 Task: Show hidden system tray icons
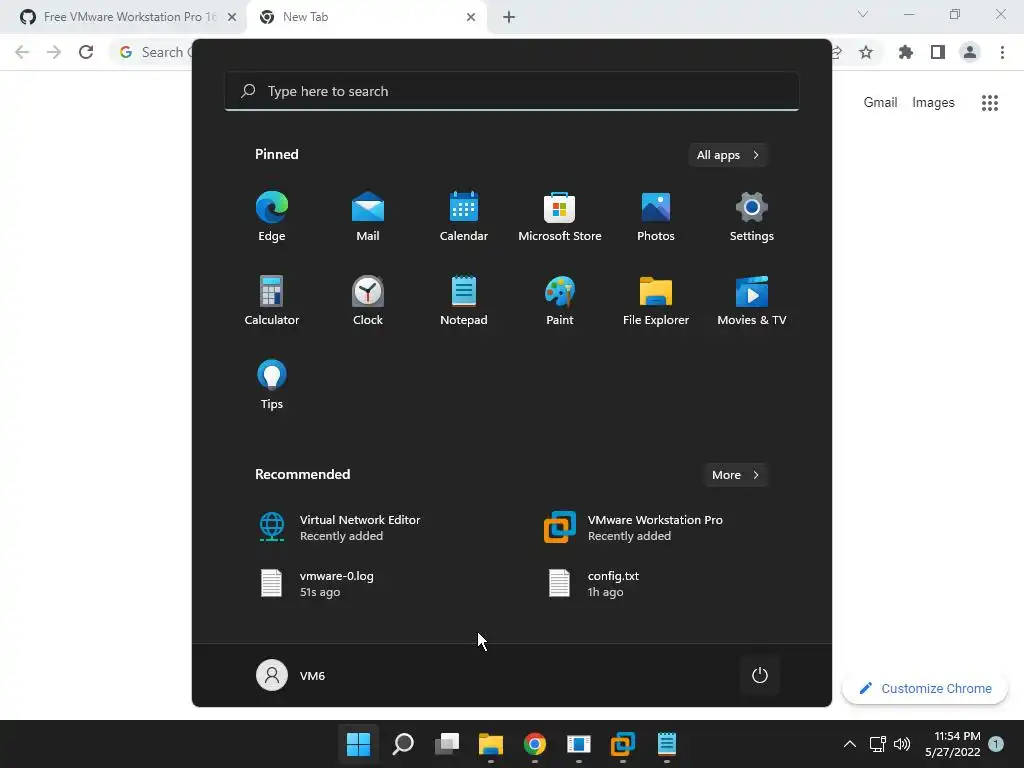[850, 744]
